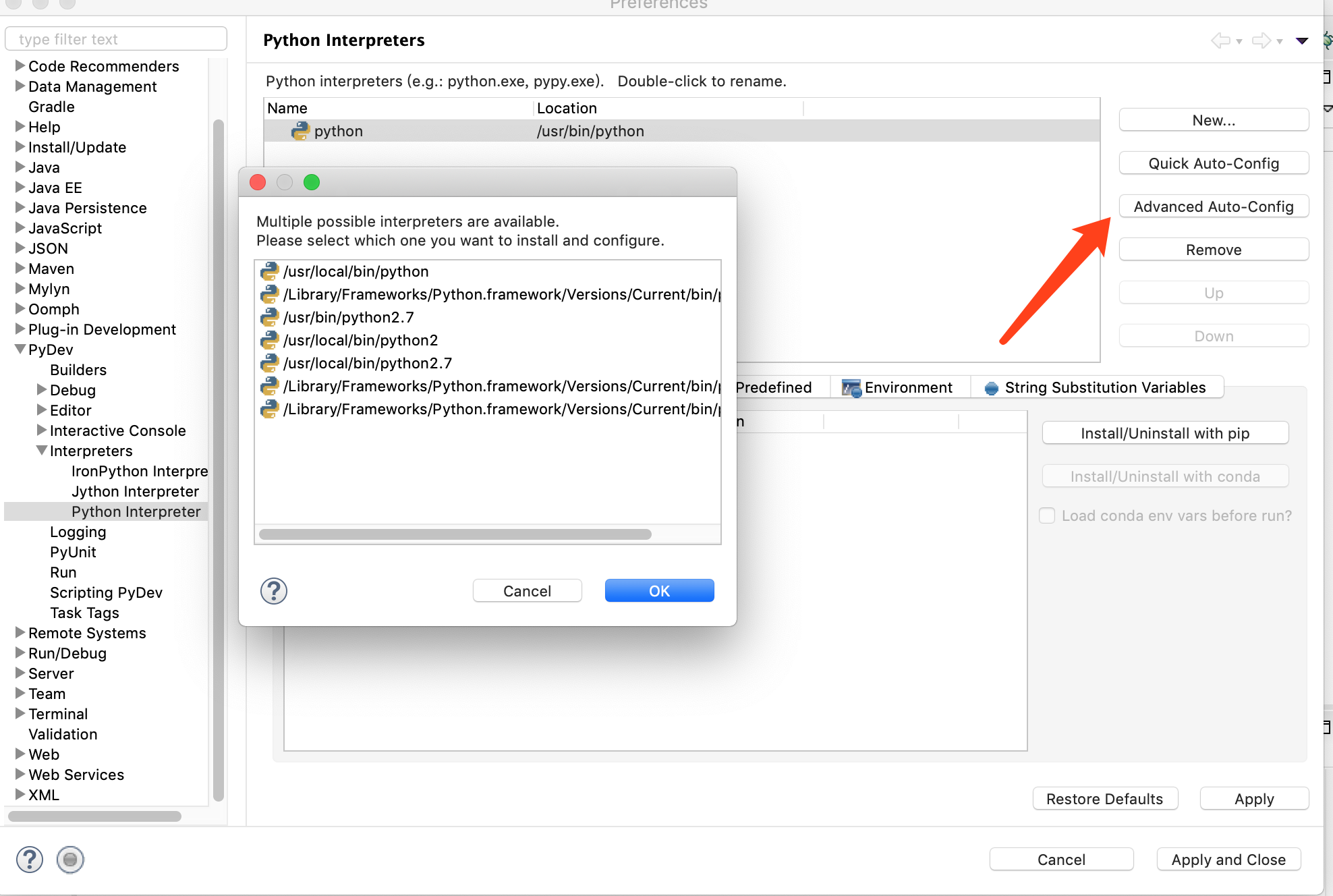Expand the Java preferences node
1333x896 pixels.
[x=20, y=167]
